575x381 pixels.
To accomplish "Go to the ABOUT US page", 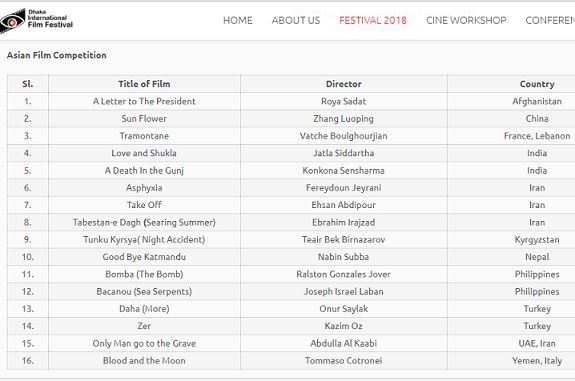I will coord(296,21).
